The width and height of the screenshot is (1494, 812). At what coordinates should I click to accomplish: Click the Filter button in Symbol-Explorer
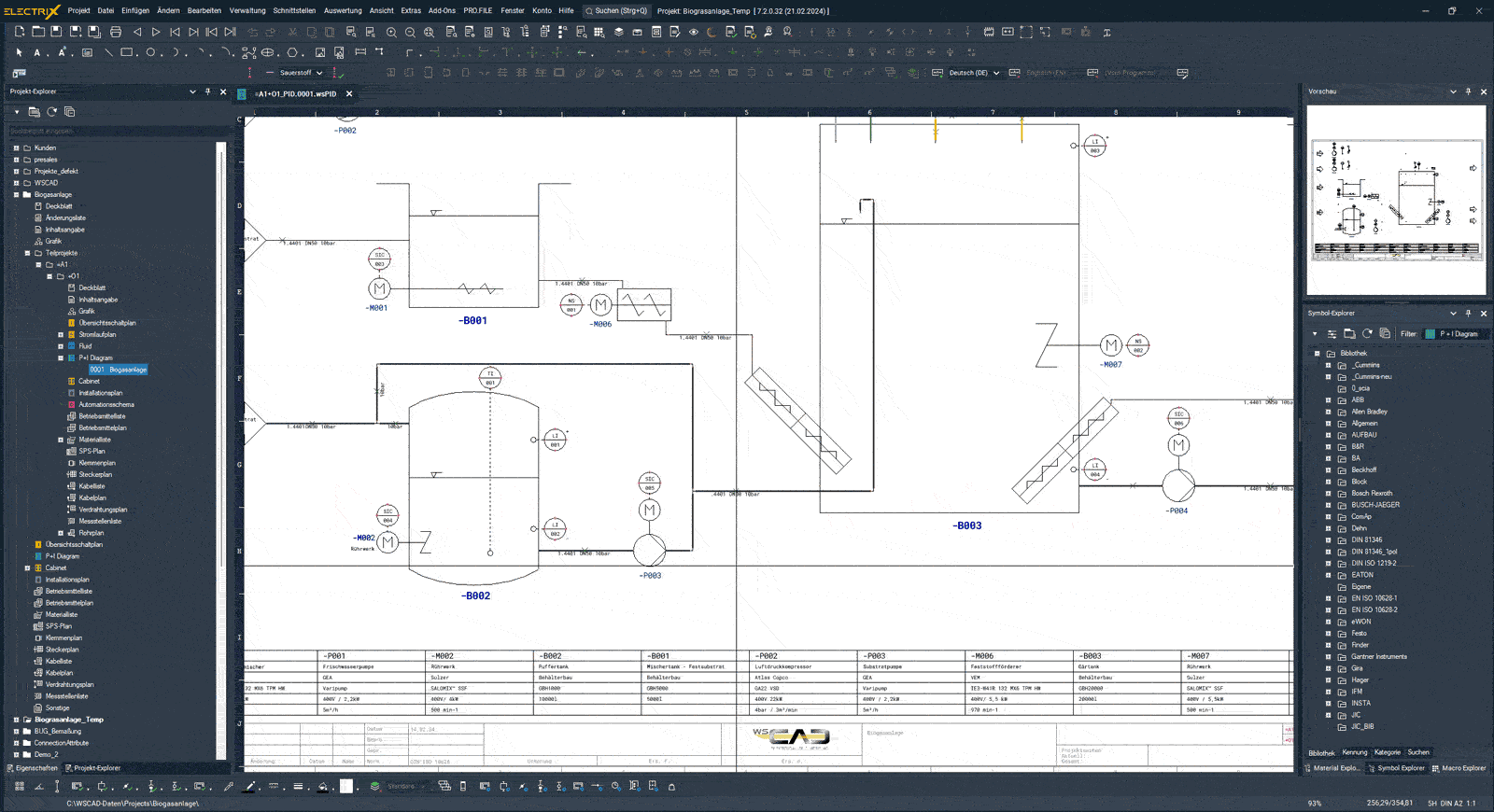tap(1408, 333)
